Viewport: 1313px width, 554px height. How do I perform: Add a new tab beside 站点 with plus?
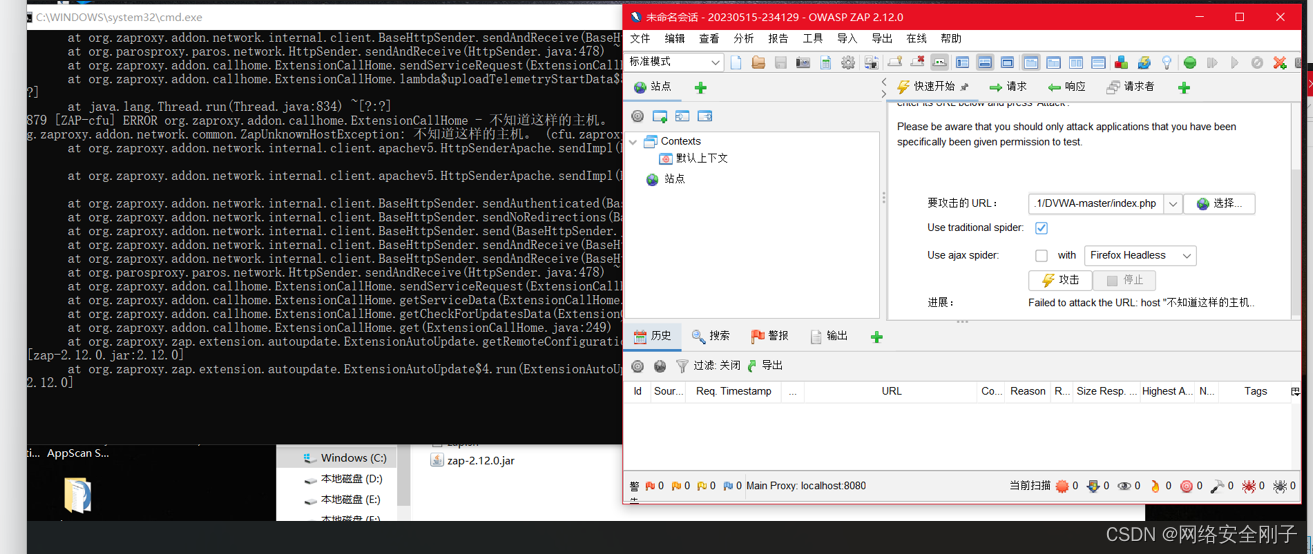[x=700, y=88]
